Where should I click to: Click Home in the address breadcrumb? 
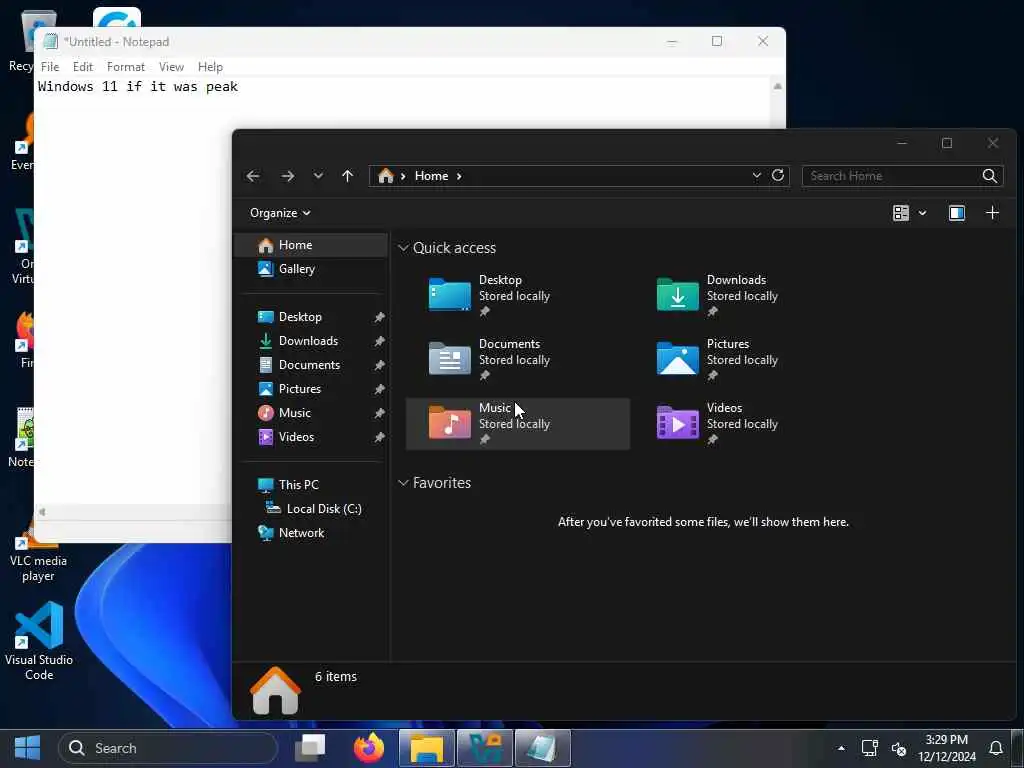click(x=432, y=176)
